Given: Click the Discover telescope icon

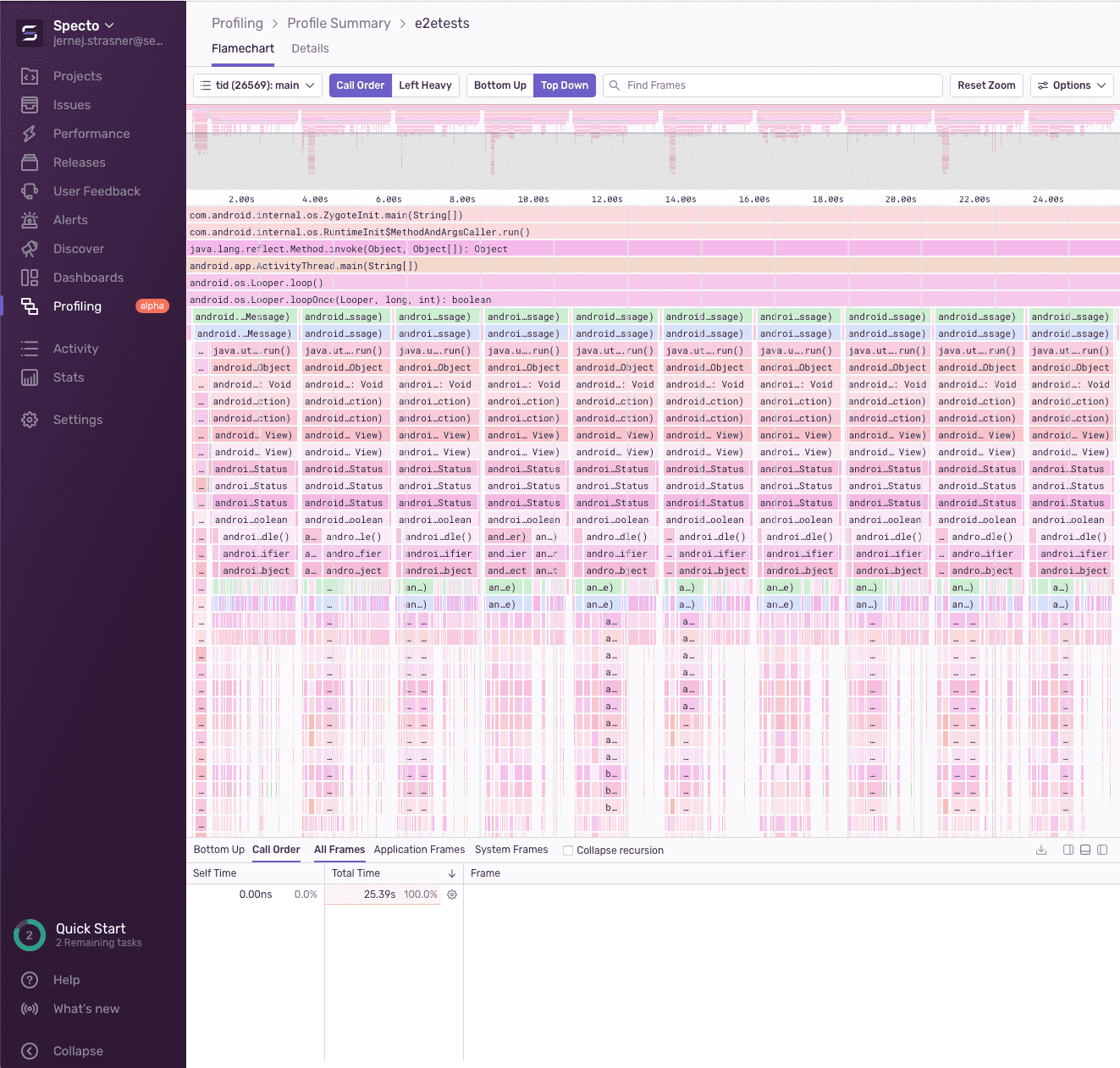Looking at the screenshot, I should tap(30, 249).
